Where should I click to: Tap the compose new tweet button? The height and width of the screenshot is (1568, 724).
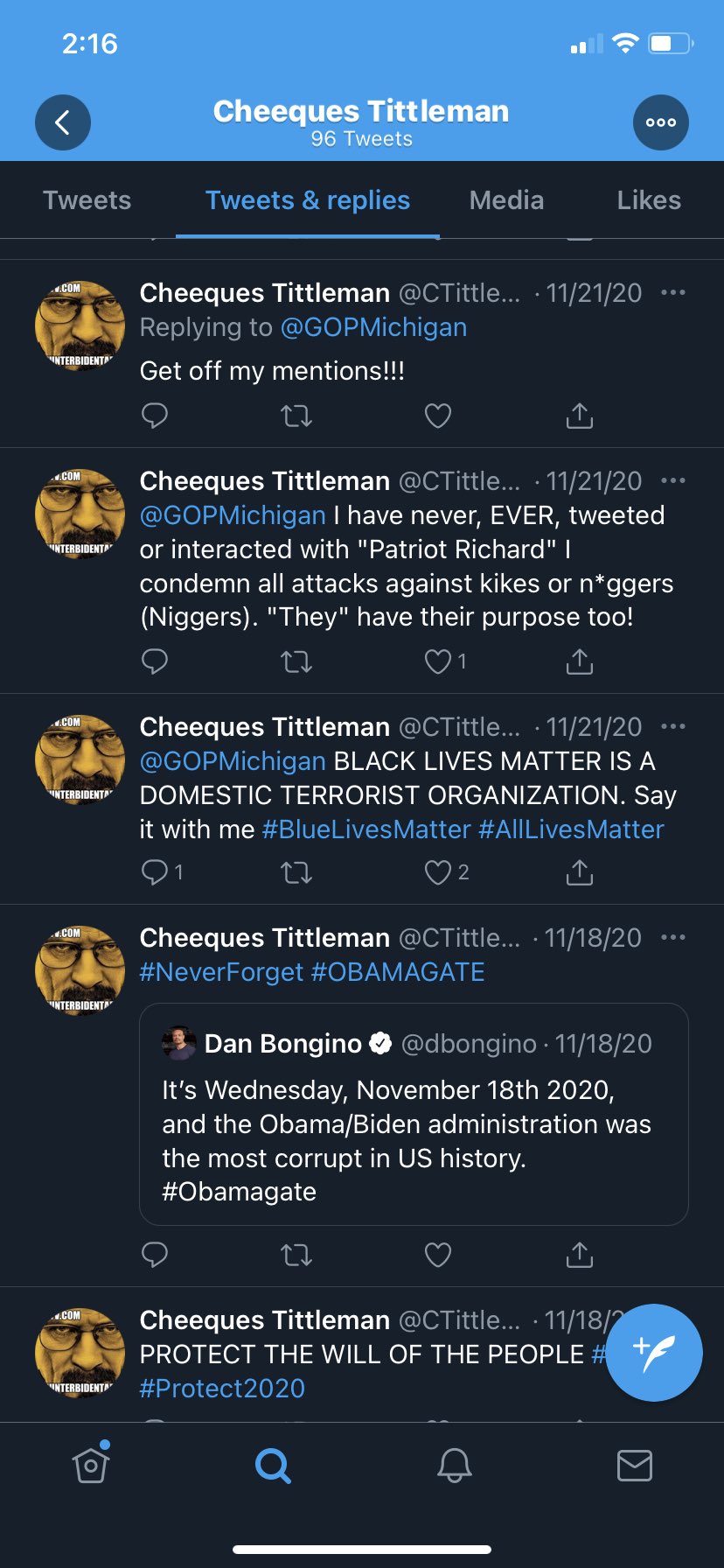tap(654, 1353)
